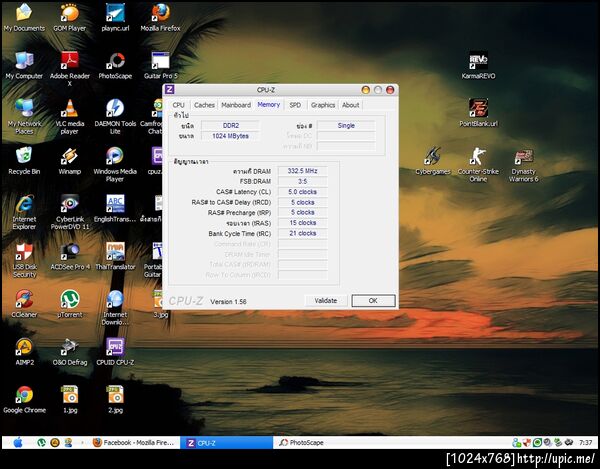The width and height of the screenshot is (600, 469).
Task: Click OK in the CPU-Z window
Action: (373, 301)
